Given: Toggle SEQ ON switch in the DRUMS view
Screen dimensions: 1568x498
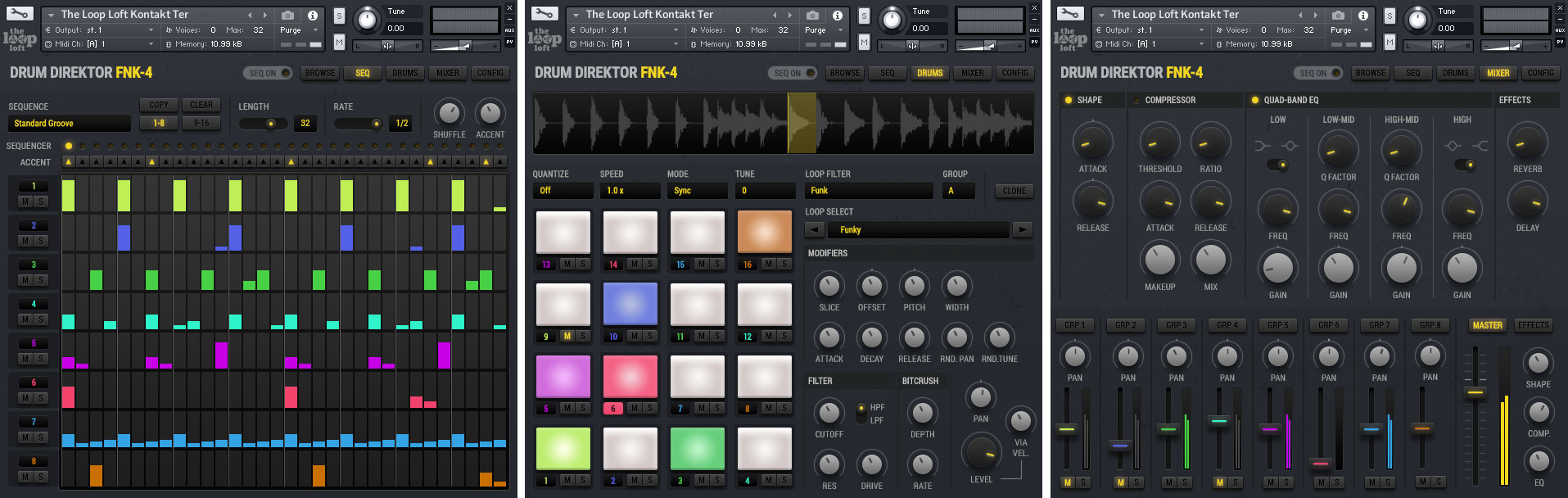Looking at the screenshot, I should 794,73.
